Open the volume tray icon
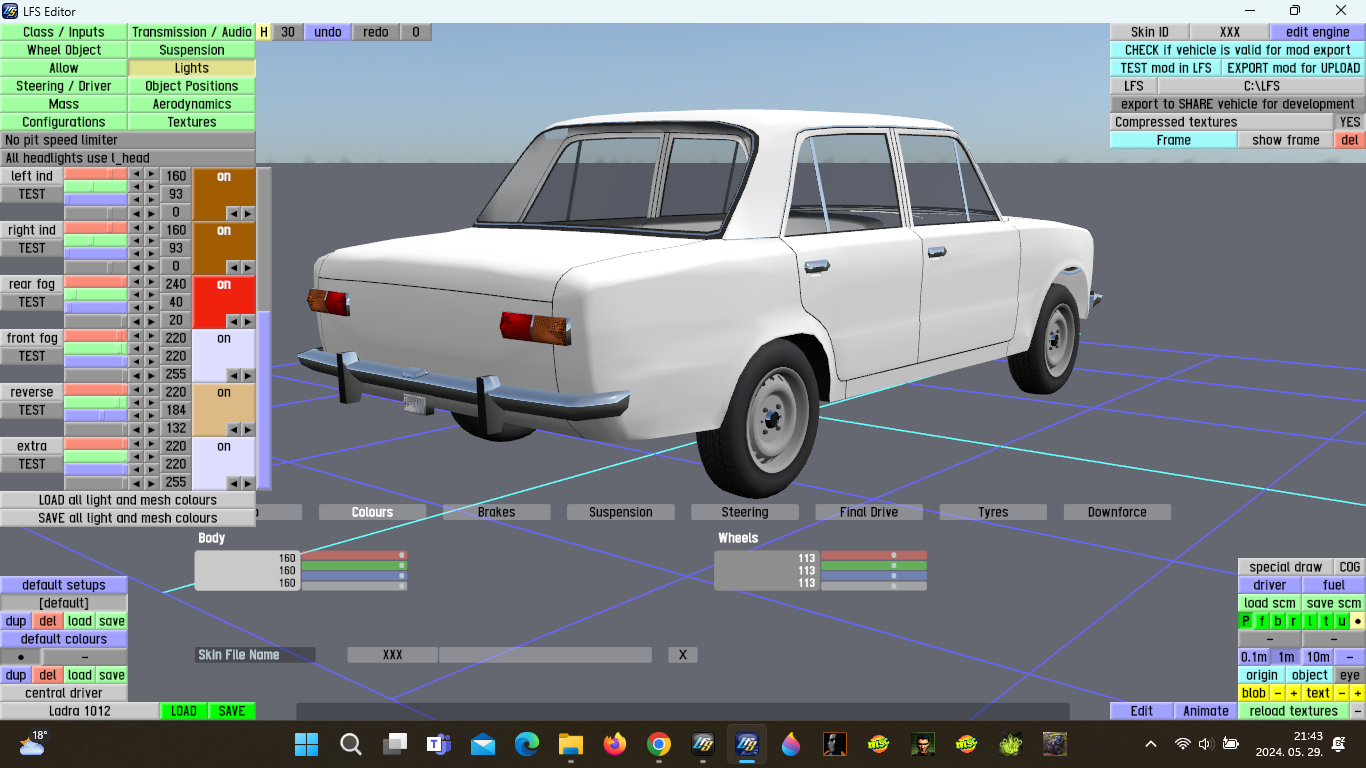Image resolution: width=1366 pixels, height=768 pixels. [x=1205, y=744]
